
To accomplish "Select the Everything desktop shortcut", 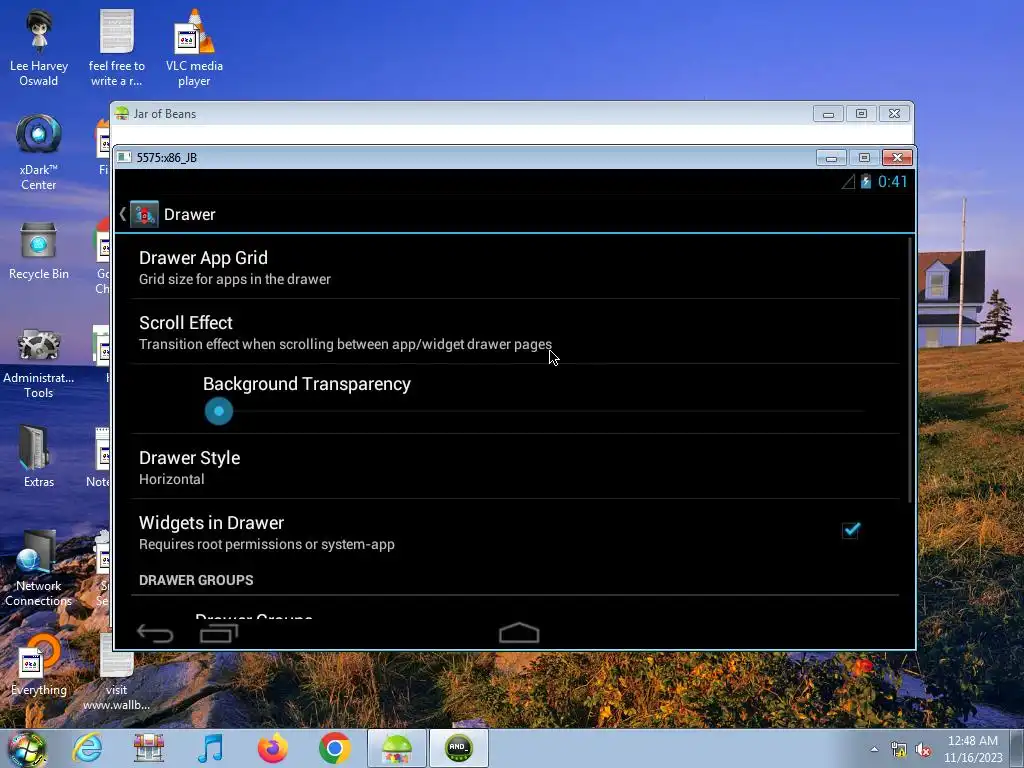I will [x=39, y=665].
